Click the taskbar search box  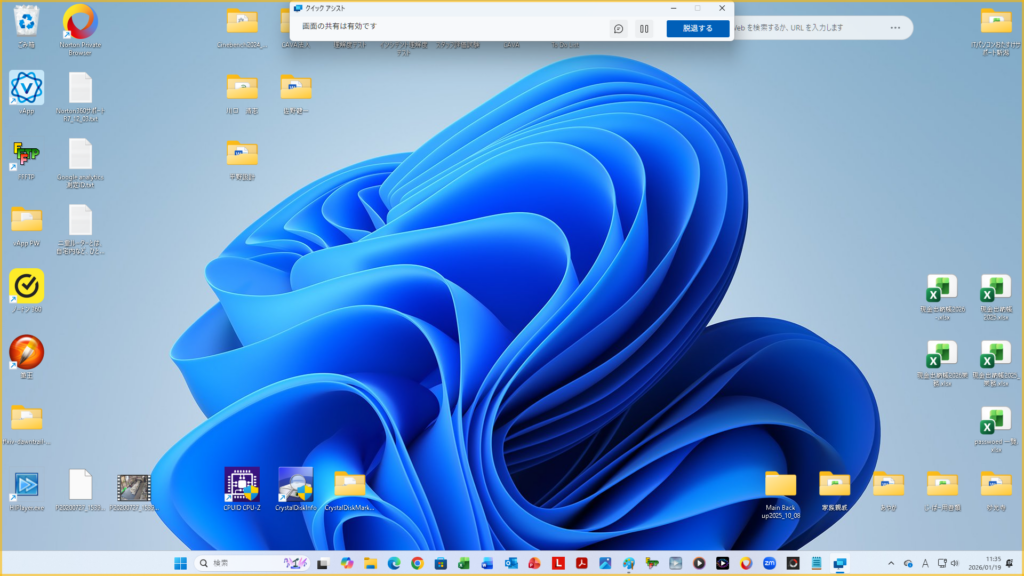250,563
